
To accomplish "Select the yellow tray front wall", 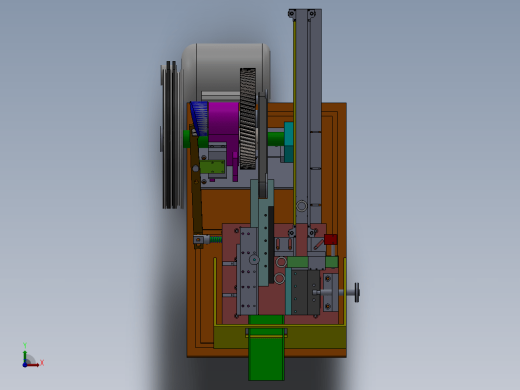I will pos(280,337).
